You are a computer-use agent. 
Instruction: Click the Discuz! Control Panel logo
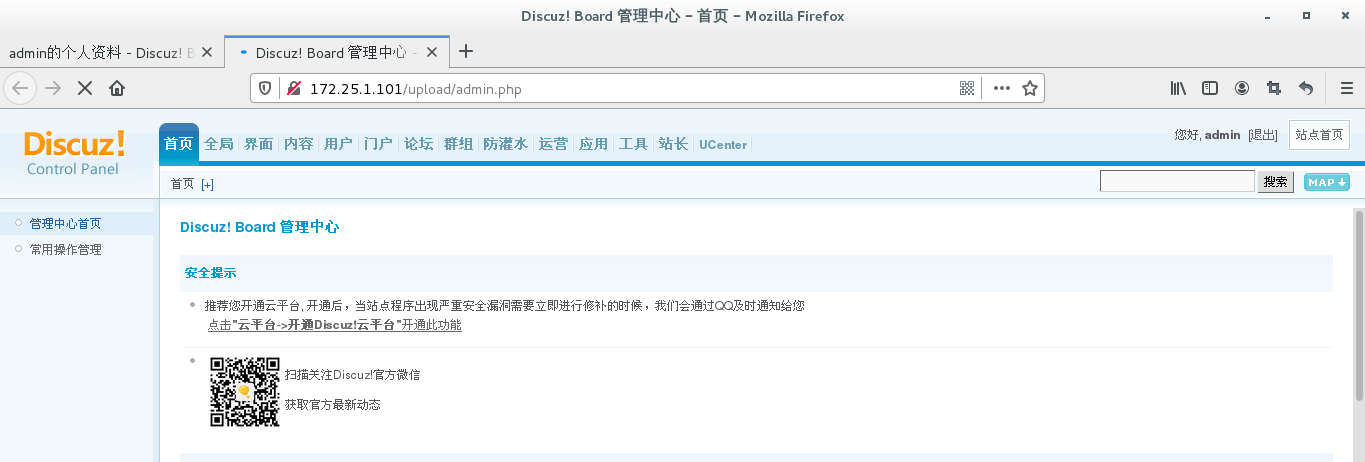(74, 152)
